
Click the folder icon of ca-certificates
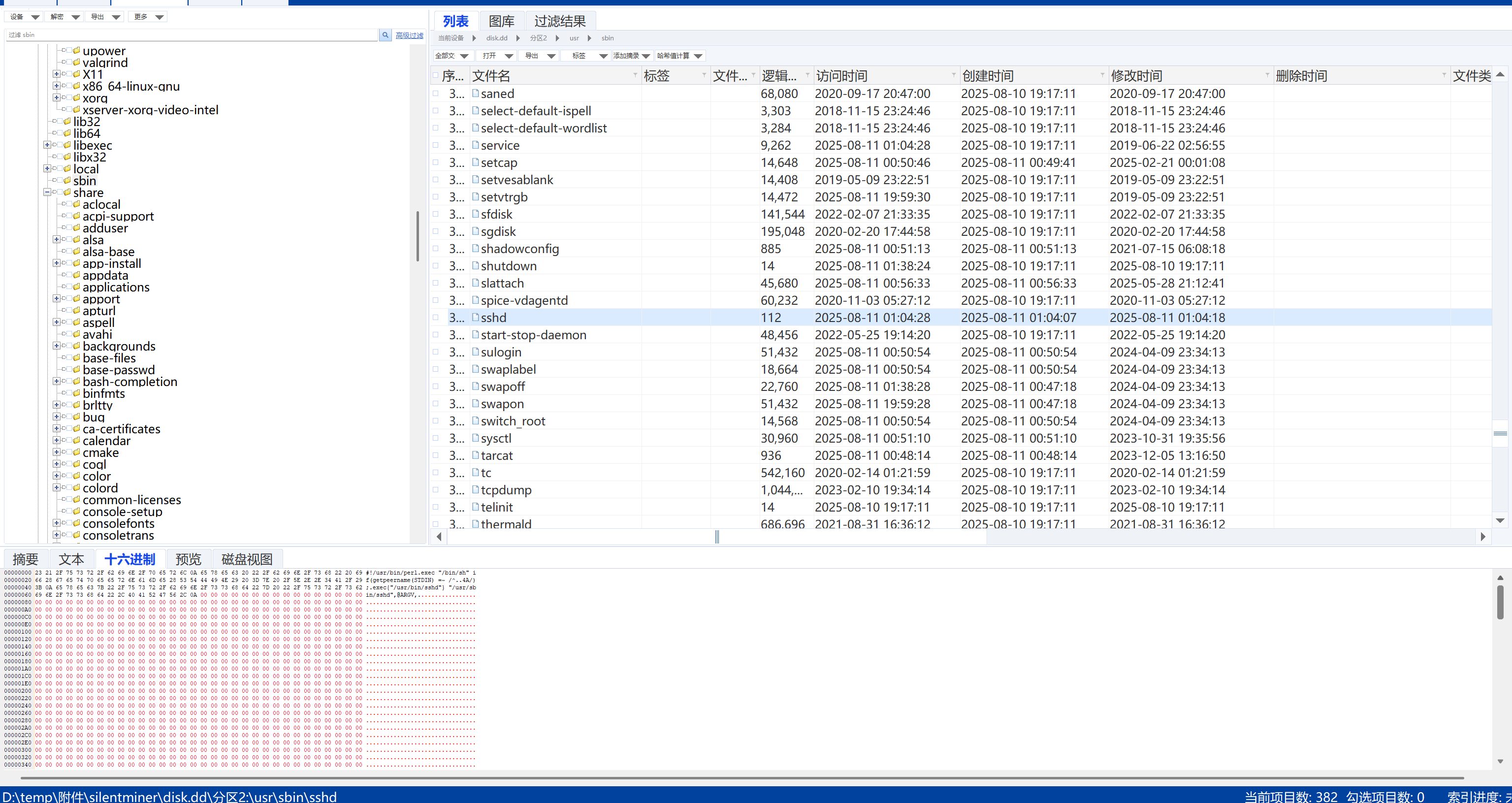(76, 428)
